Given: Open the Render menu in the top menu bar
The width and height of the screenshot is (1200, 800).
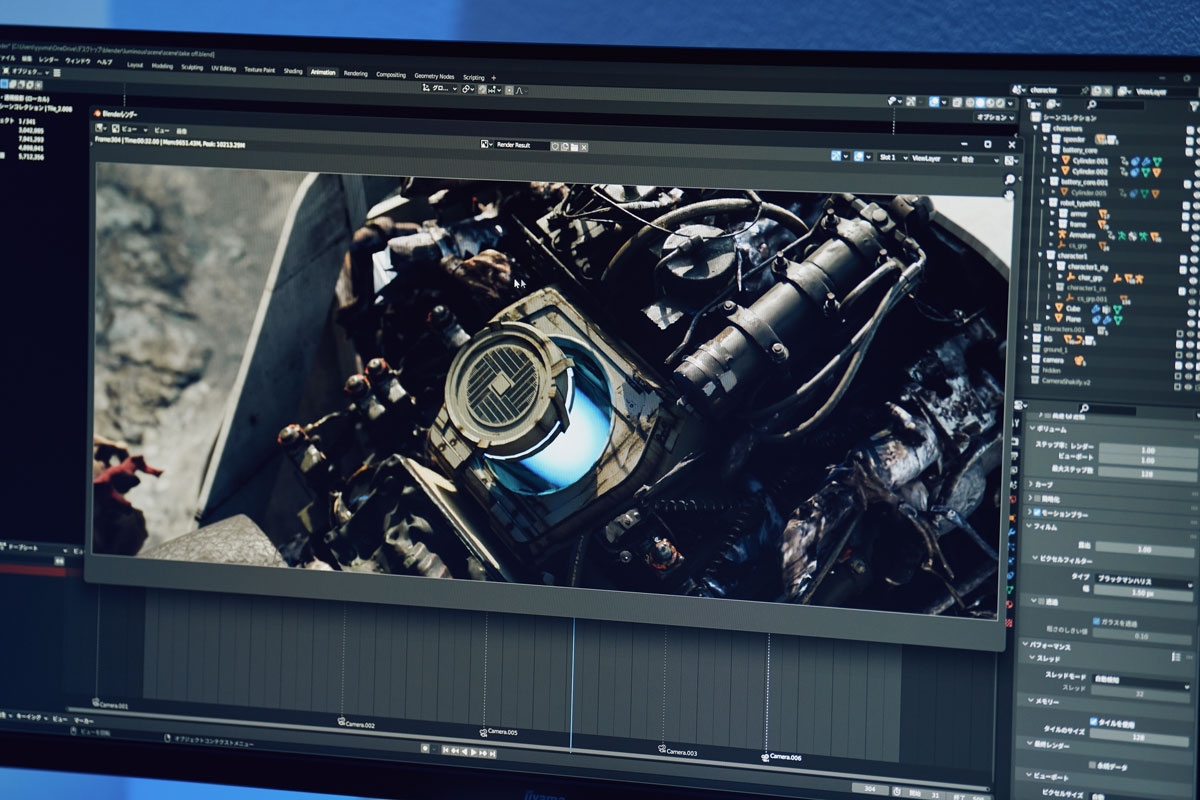Looking at the screenshot, I should pyautogui.click(x=48, y=59).
